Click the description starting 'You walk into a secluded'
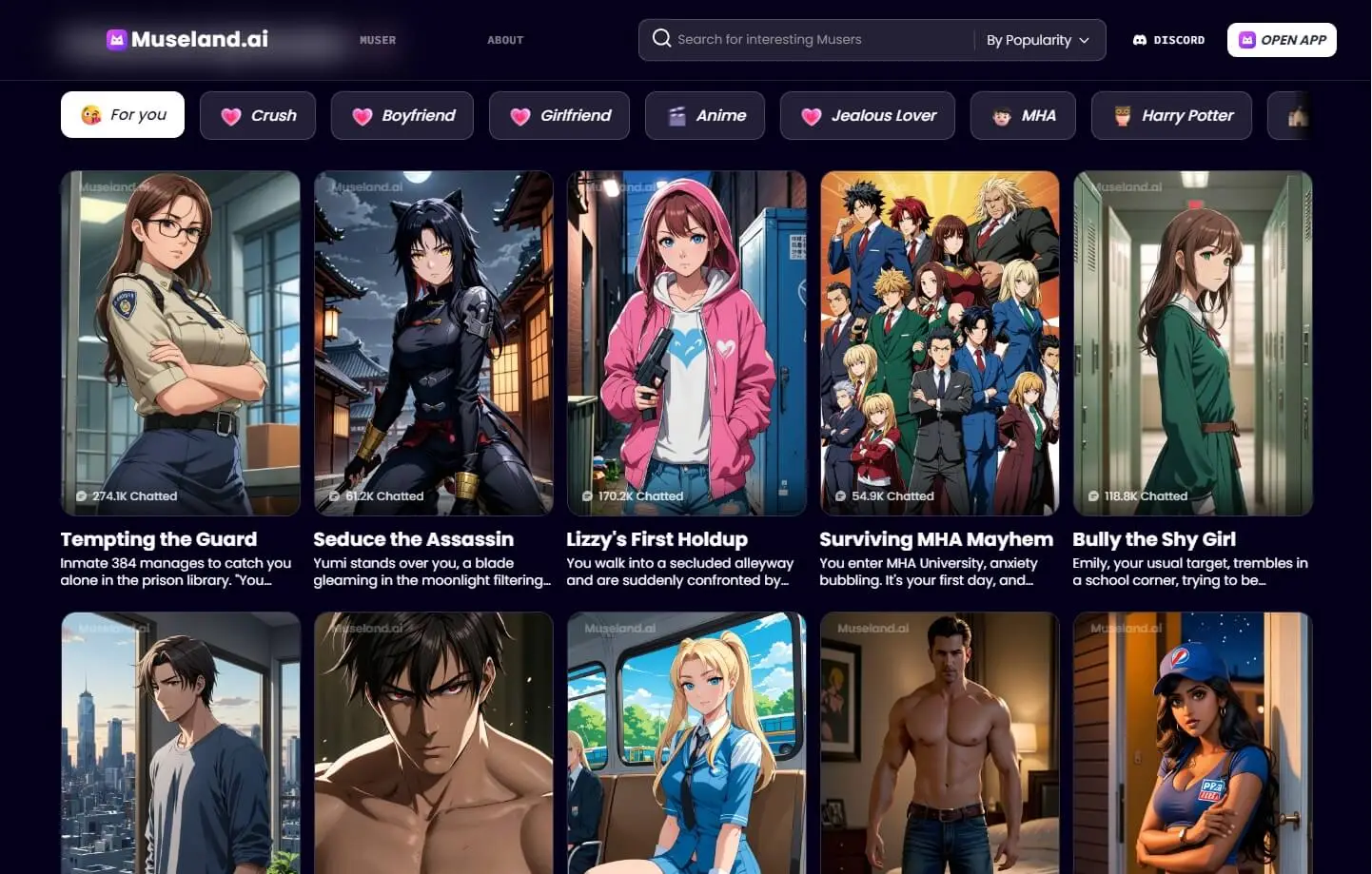The height and width of the screenshot is (874, 1372). 680,572
